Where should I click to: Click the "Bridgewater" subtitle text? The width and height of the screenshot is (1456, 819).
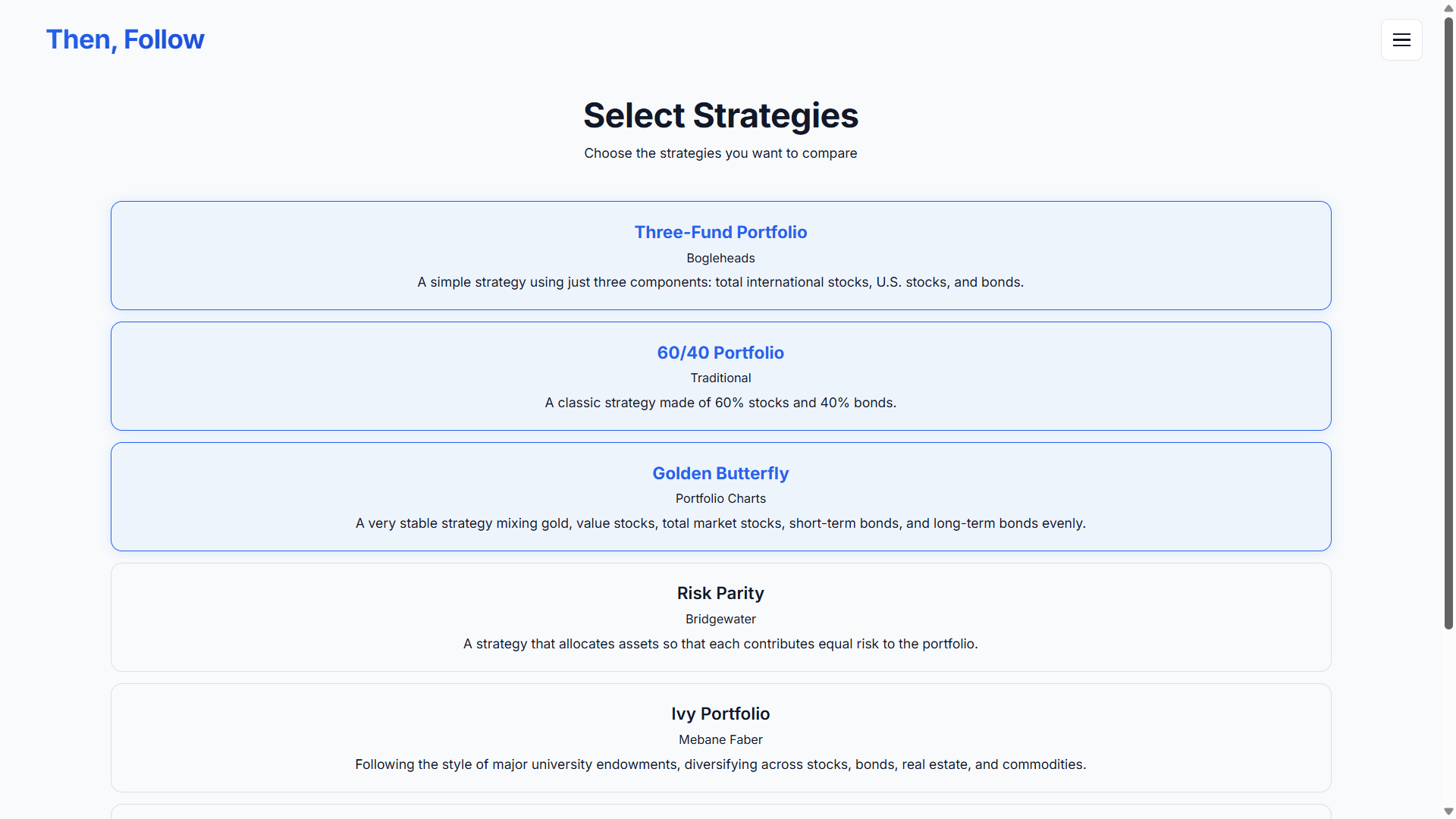(720, 619)
